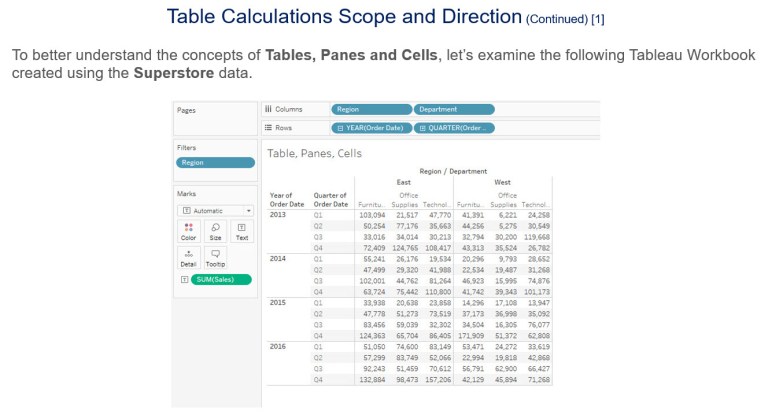Select the Region pill on Columns shelf
This screenshot has height=419, width=768.
coord(372,109)
